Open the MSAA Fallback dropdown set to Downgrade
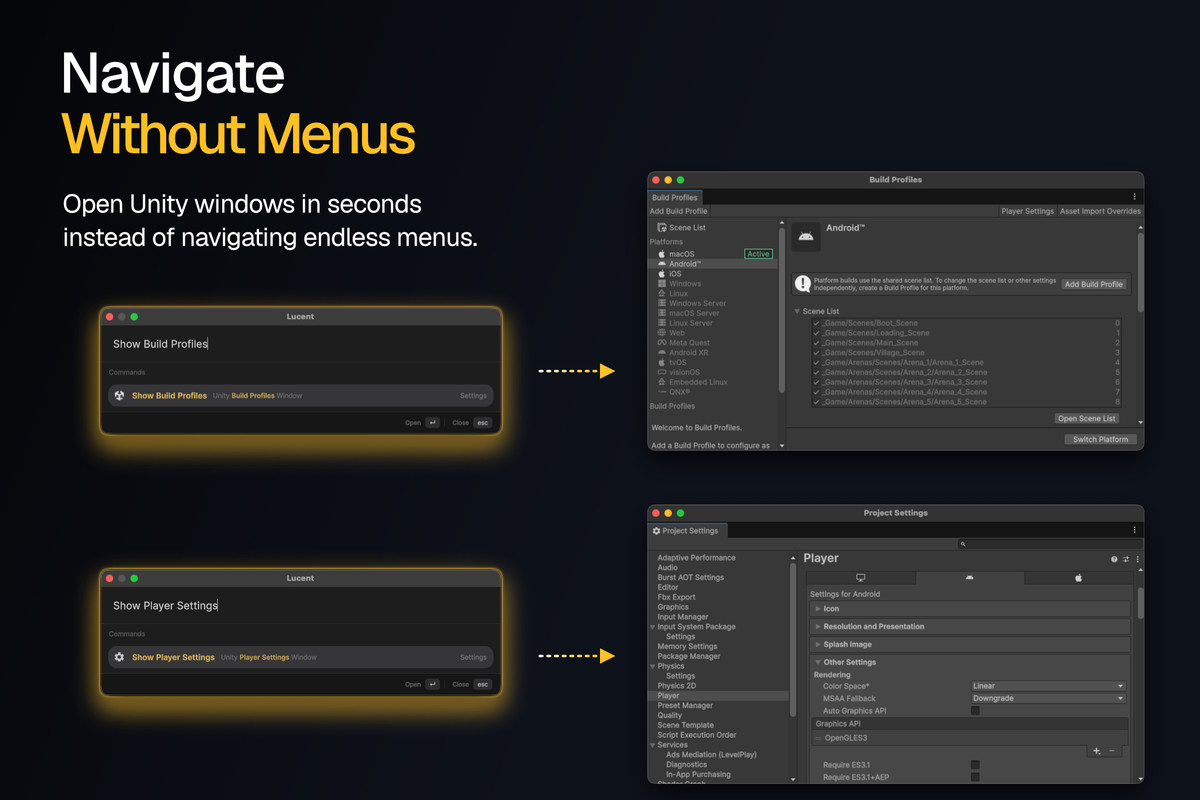This screenshot has width=1200, height=800. (1048, 698)
